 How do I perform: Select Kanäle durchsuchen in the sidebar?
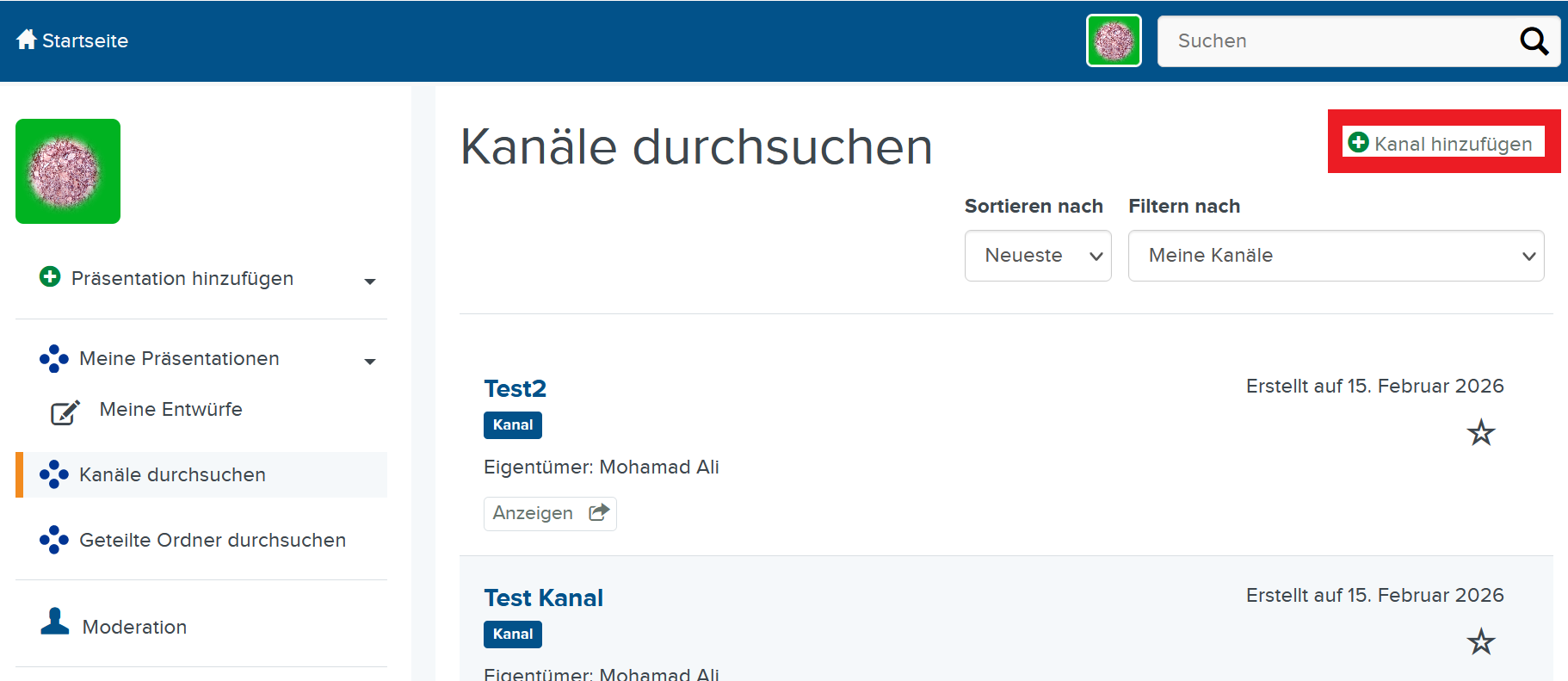click(171, 474)
